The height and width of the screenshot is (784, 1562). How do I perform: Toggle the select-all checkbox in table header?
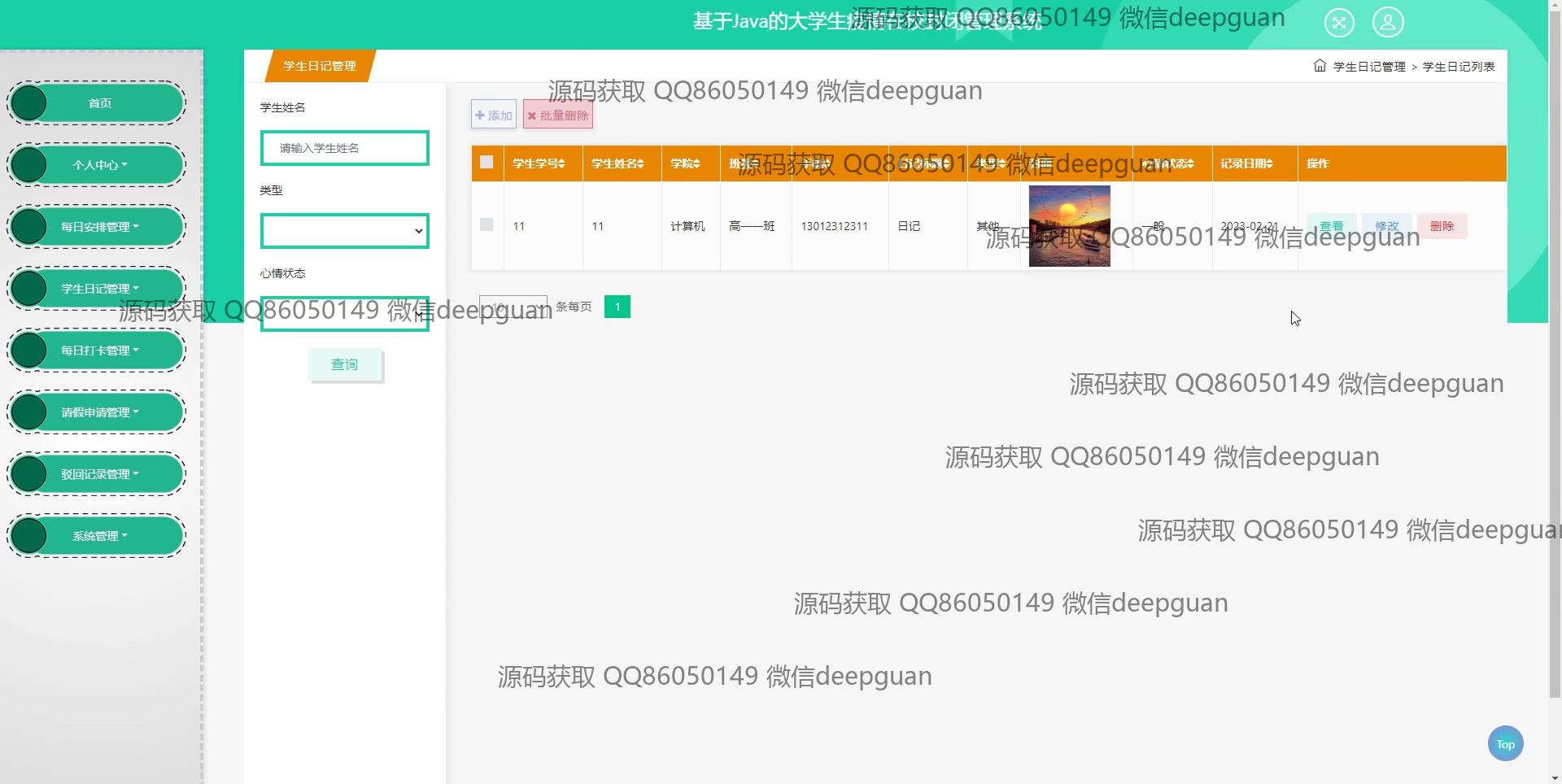tap(486, 162)
